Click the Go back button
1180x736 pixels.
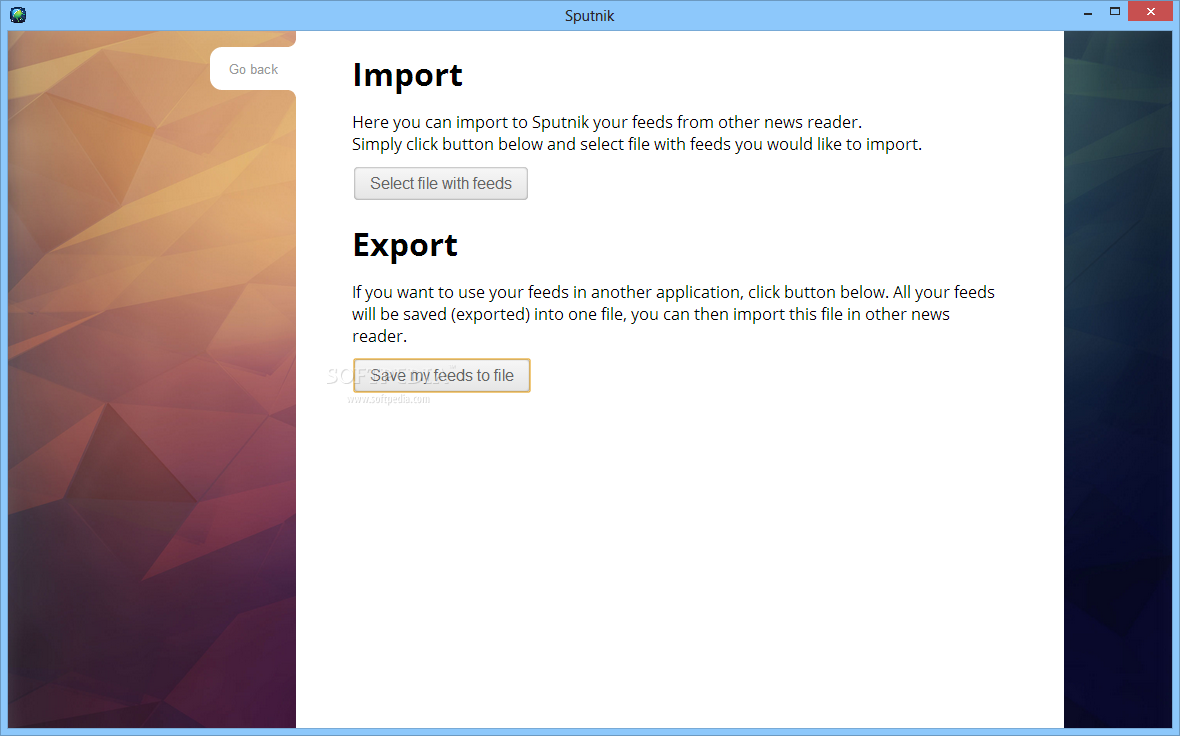[x=254, y=69]
